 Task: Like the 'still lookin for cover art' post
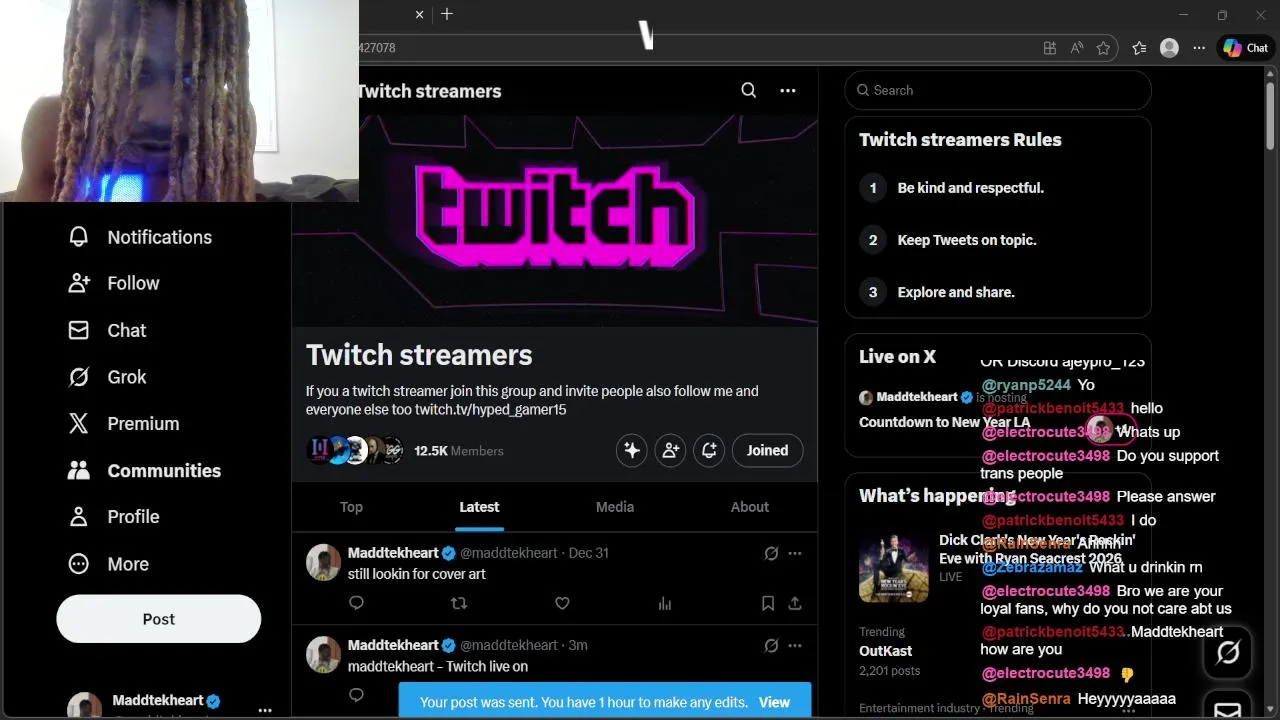[562, 603]
